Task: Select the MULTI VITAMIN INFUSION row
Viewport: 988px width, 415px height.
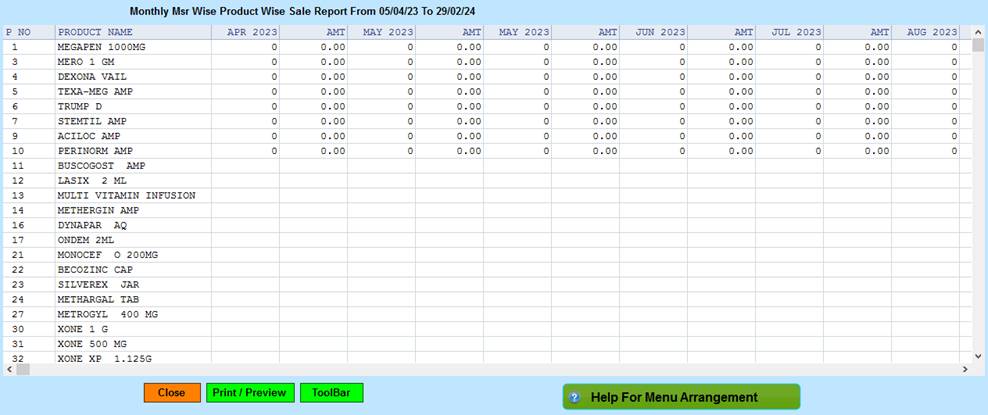Action: (x=126, y=196)
